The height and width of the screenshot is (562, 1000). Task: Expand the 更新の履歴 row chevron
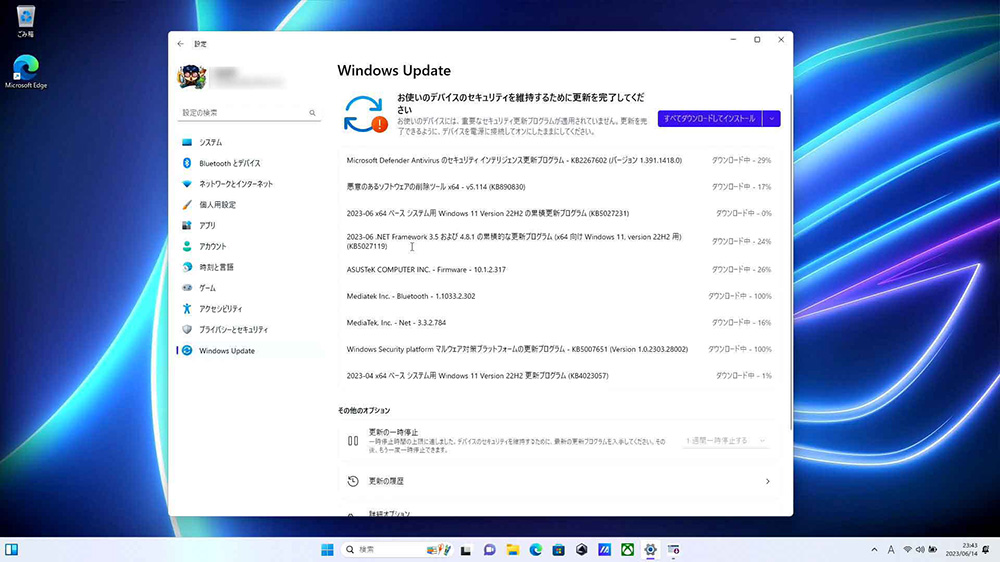pyautogui.click(x=767, y=481)
